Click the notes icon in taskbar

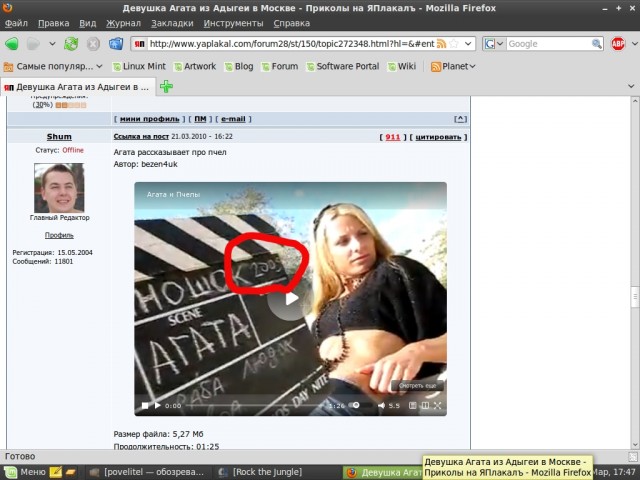[56, 472]
